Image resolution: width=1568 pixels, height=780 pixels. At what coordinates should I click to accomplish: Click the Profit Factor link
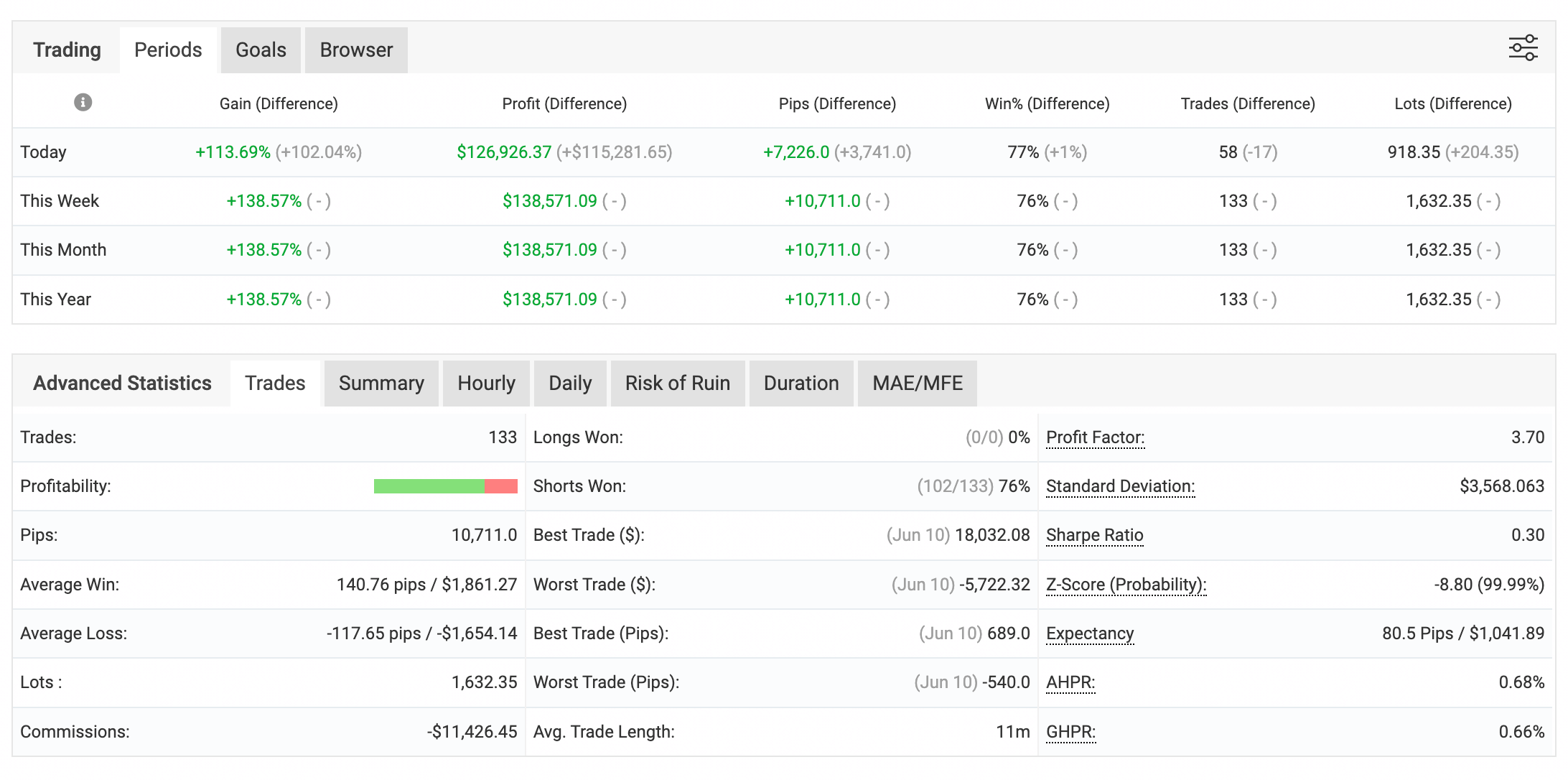[x=1095, y=437]
